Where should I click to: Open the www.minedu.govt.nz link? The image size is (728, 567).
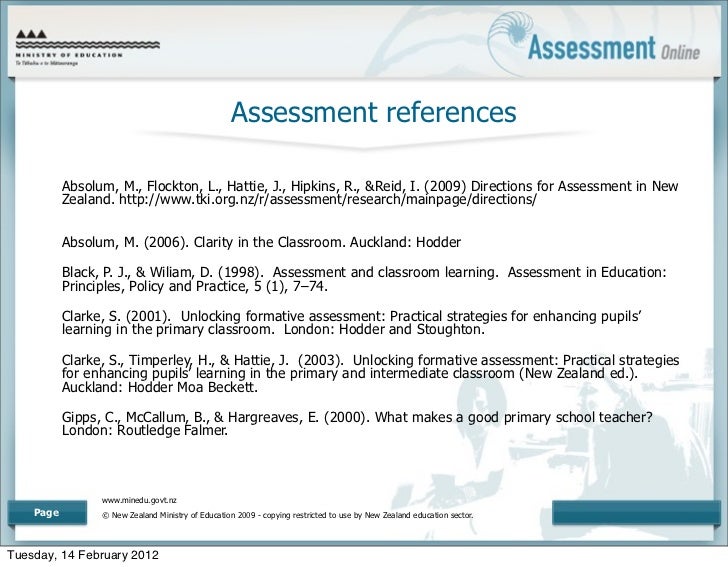click(139, 500)
